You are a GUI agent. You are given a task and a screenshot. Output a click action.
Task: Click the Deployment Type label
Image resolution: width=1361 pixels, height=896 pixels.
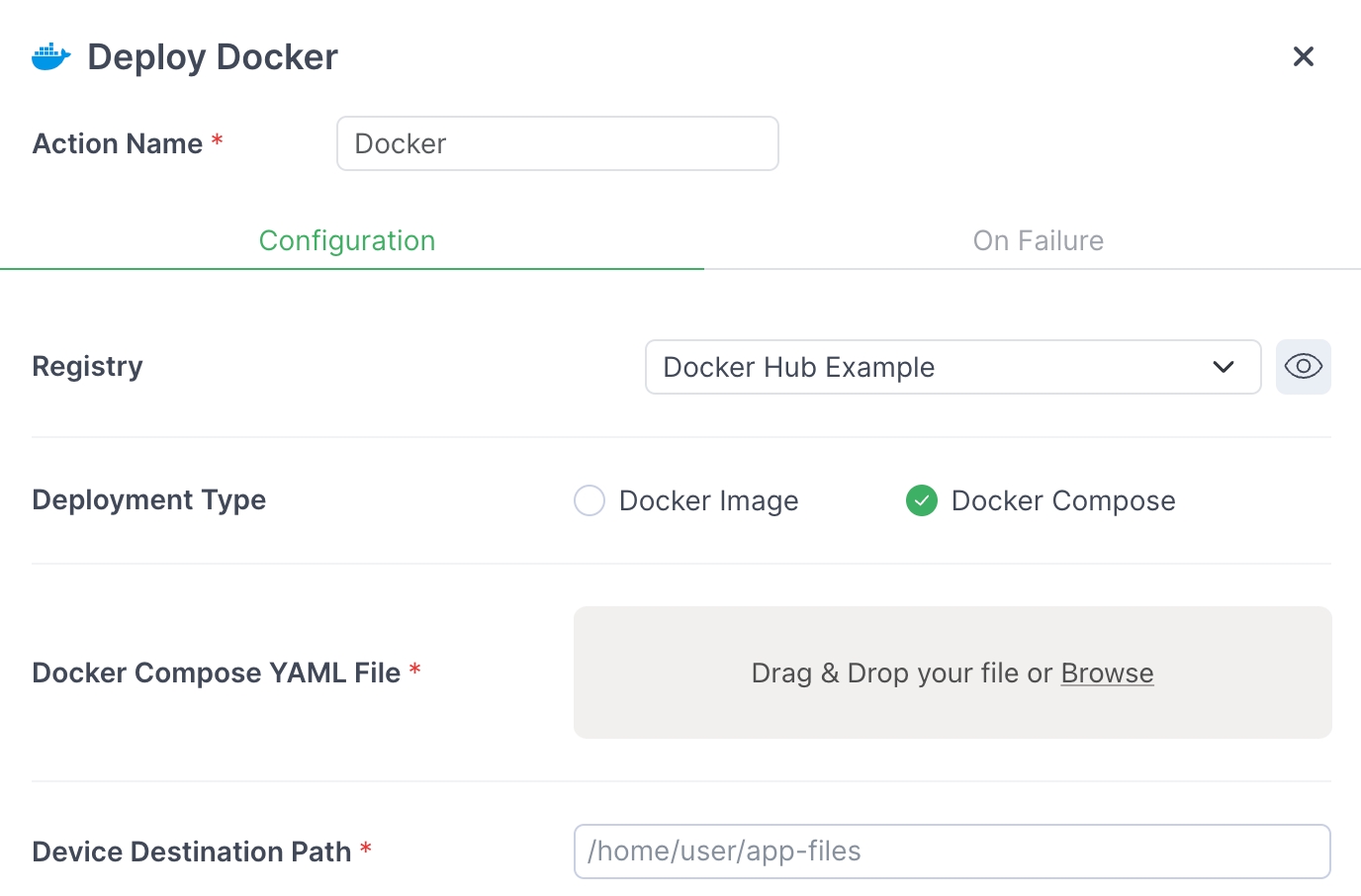[148, 499]
